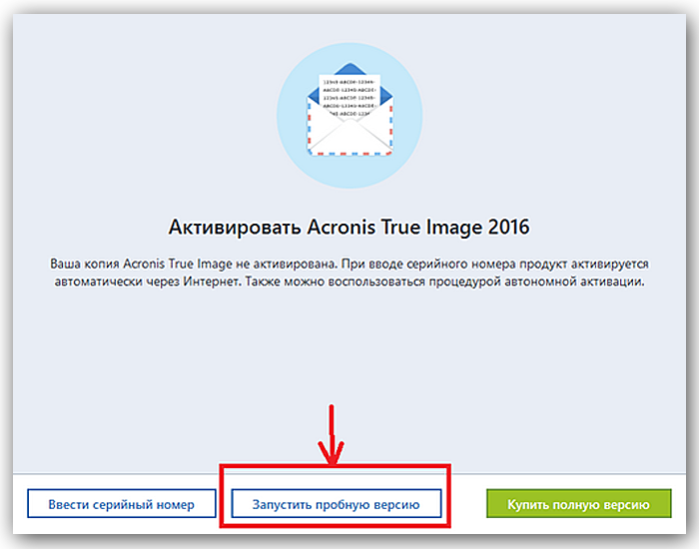Click the light blue circle illustration
Image resolution: width=699 pixels, height=549 pixels.
point(350,115)
